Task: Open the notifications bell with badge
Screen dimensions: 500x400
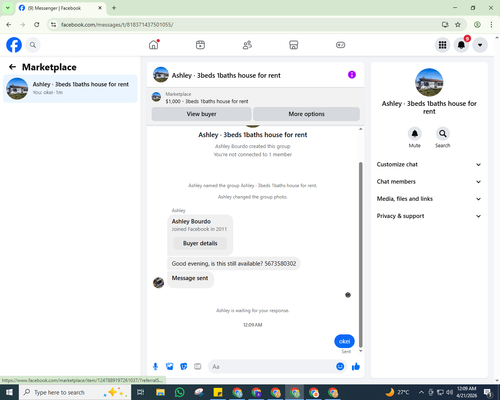Action: tap(461, 45)
